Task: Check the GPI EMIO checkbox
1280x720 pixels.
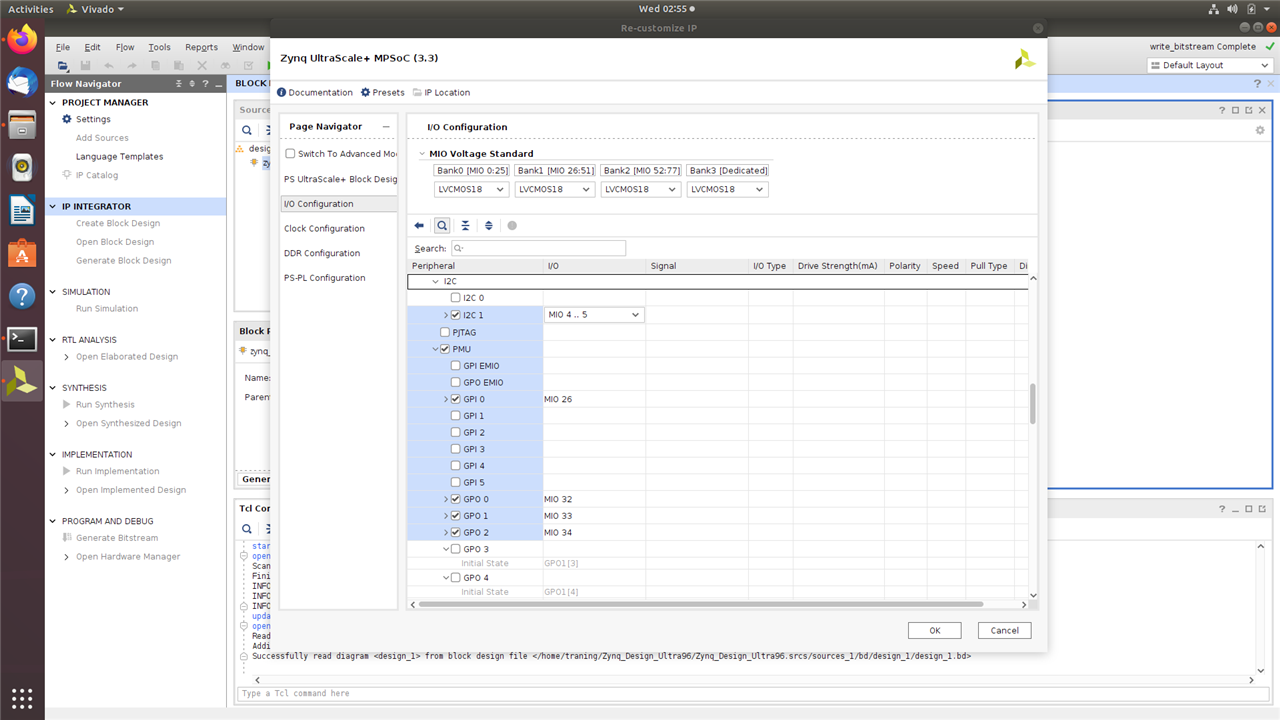Action: point(456,366)
